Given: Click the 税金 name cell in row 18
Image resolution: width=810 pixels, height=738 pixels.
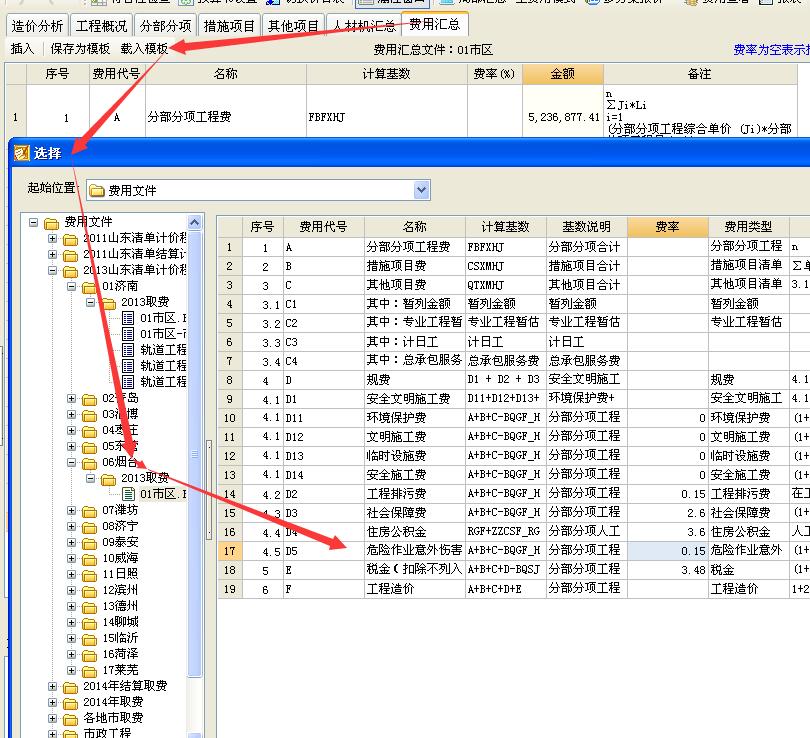Looking at the screenshot, I should [414, 570].
